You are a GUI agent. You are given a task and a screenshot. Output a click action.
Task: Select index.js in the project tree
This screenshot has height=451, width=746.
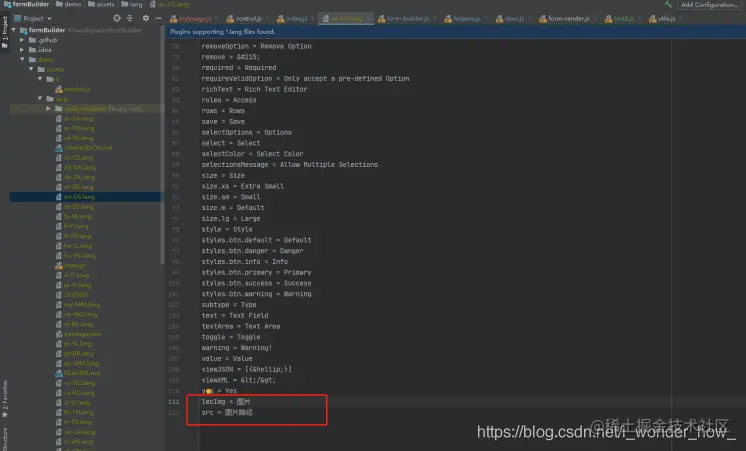point(74,265)
